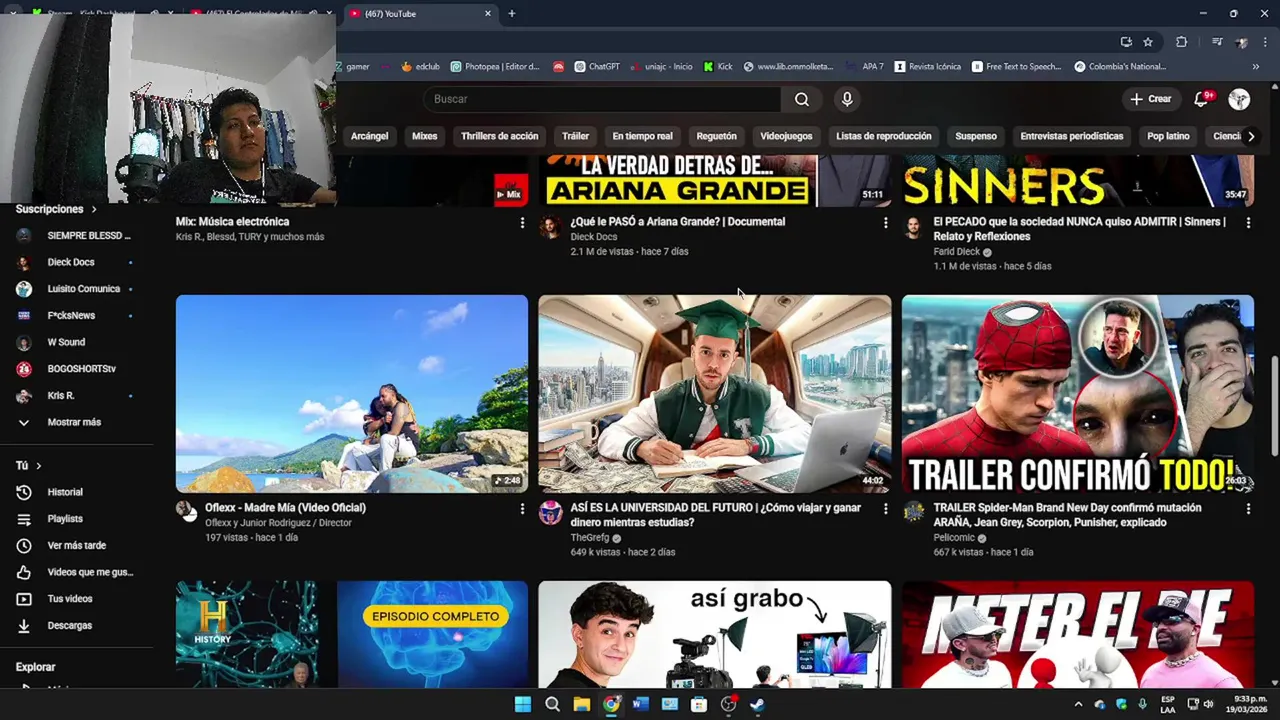Expand the Tú section chevron
This screenshot has height=720, width=1280.
pos(39,466)
